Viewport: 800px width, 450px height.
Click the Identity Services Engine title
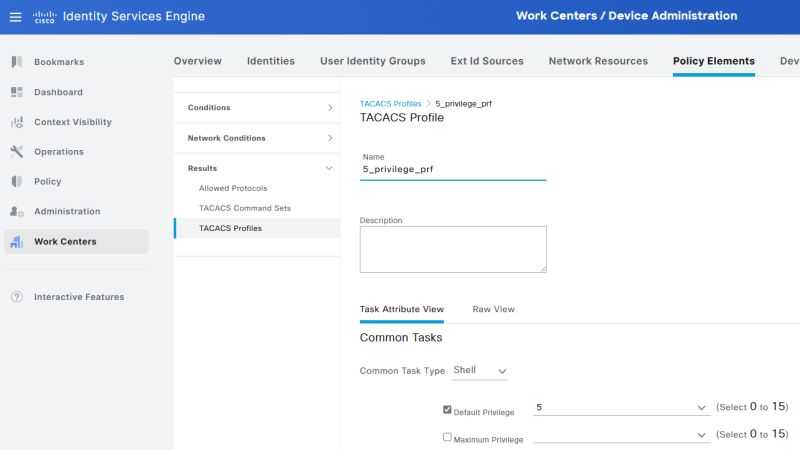[134, 16]
